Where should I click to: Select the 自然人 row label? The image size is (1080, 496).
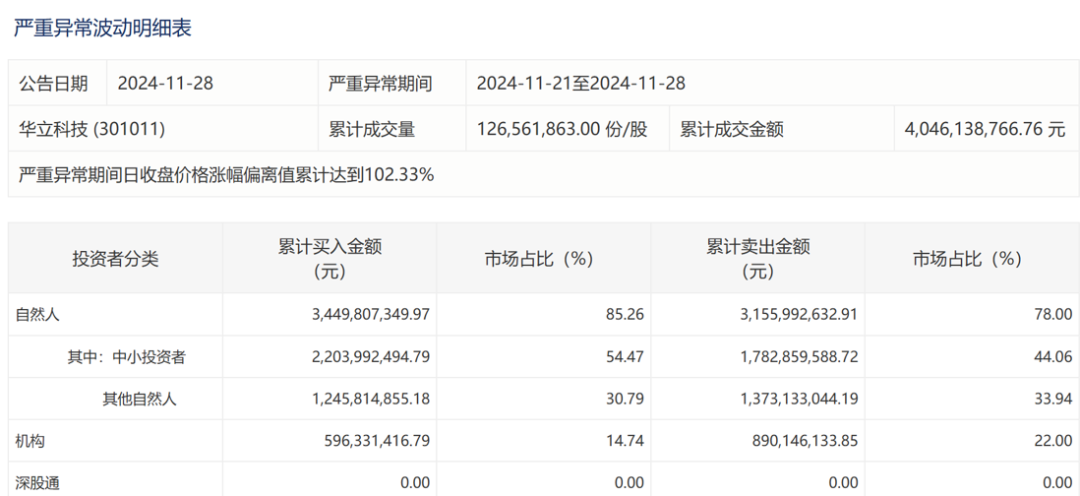click(36, 315)
